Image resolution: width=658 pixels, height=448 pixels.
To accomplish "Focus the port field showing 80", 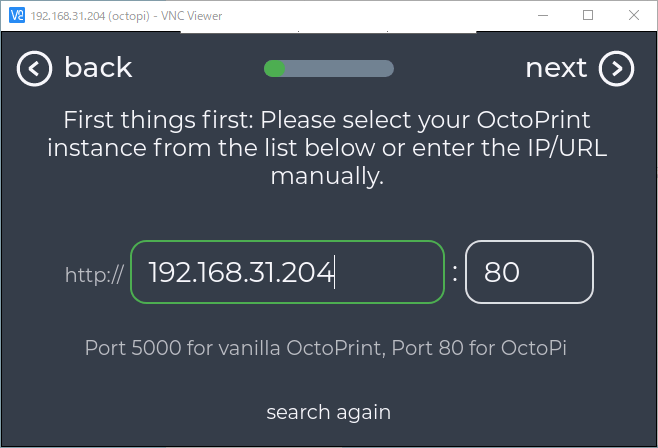I will (529, 272).
